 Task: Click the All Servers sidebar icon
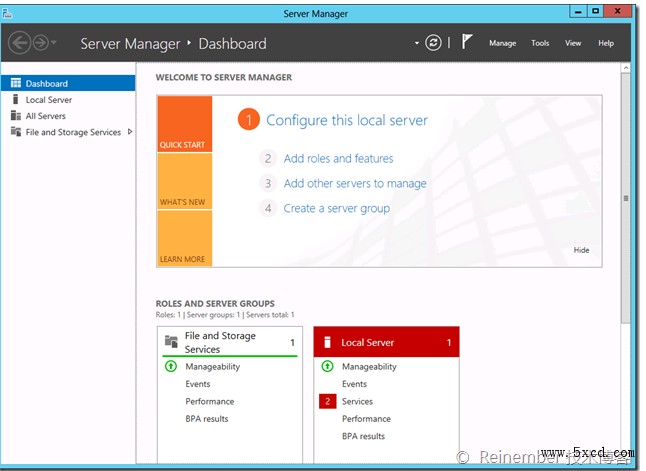(16, 115)
